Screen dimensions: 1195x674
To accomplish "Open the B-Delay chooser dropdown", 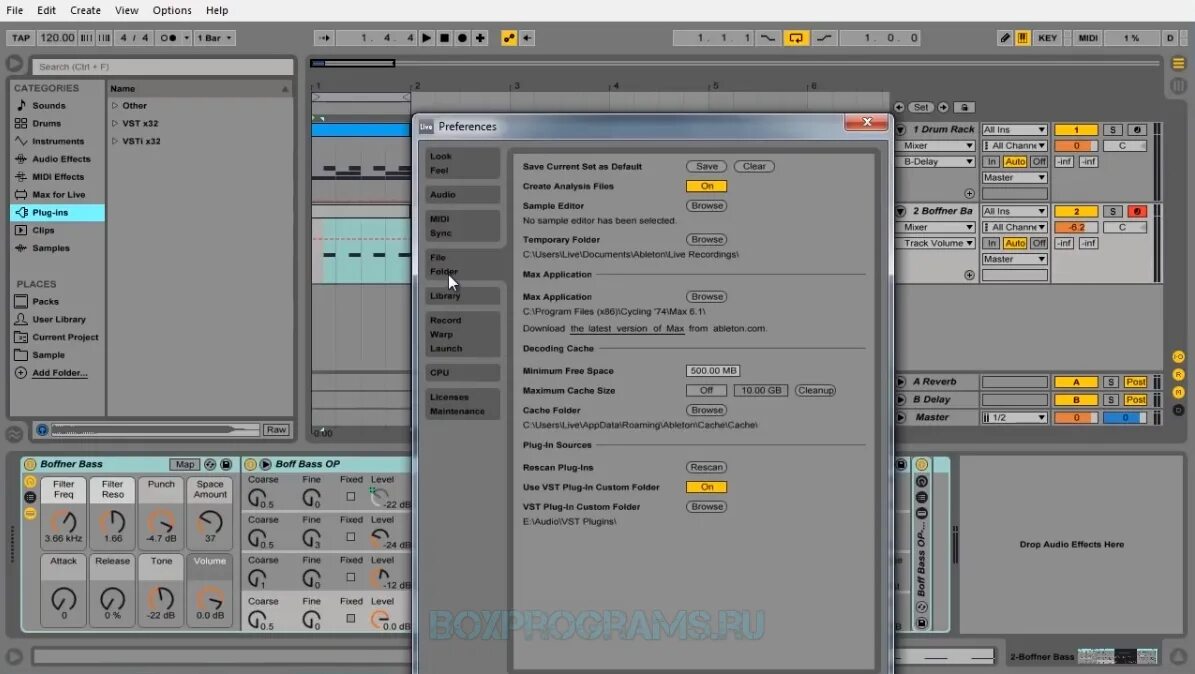I will tap(937, 162).
